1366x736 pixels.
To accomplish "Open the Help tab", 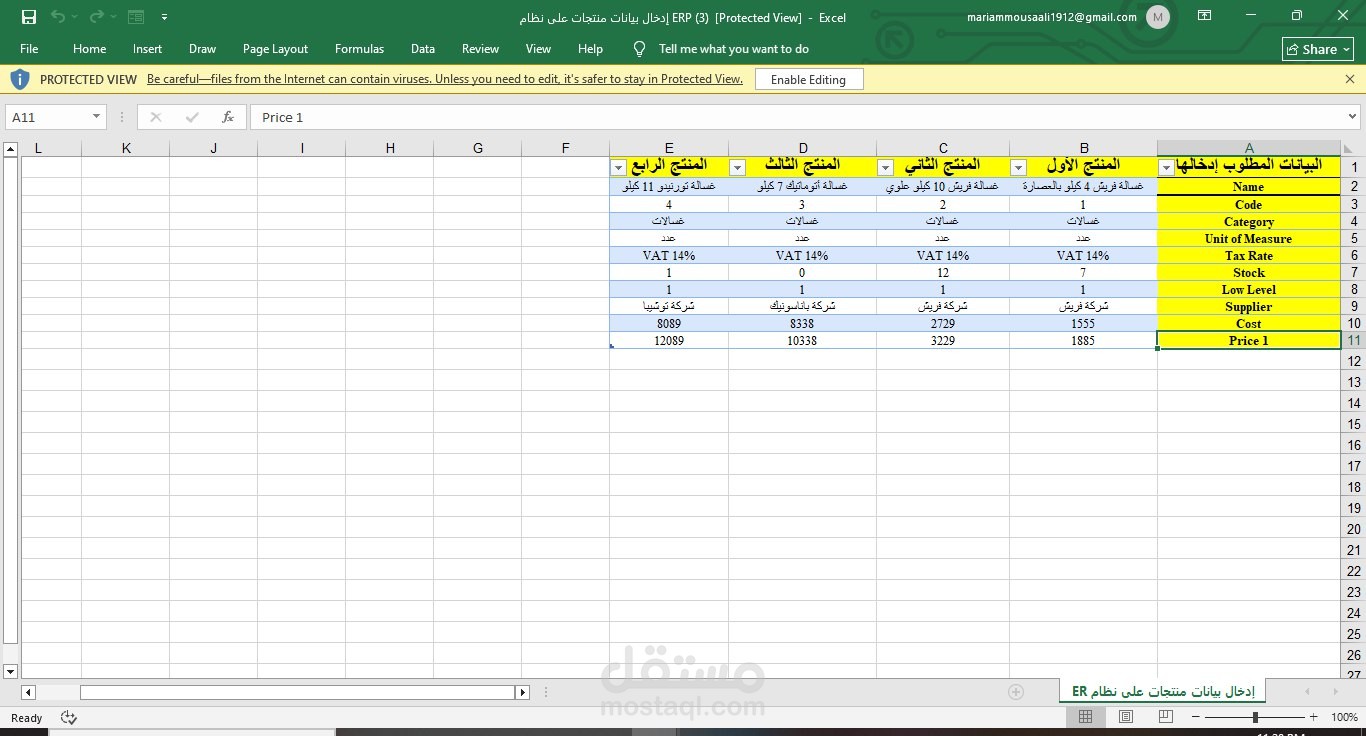I will [590, 48].
